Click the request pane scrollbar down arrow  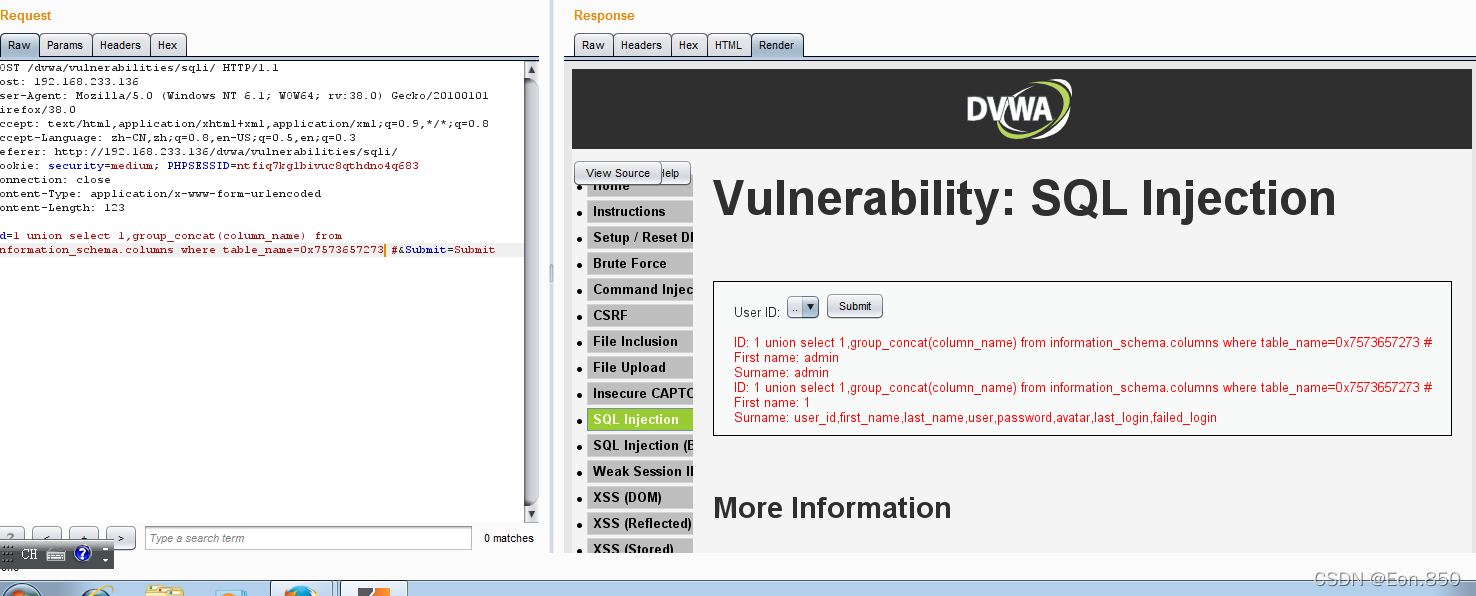tap(532, 514)
